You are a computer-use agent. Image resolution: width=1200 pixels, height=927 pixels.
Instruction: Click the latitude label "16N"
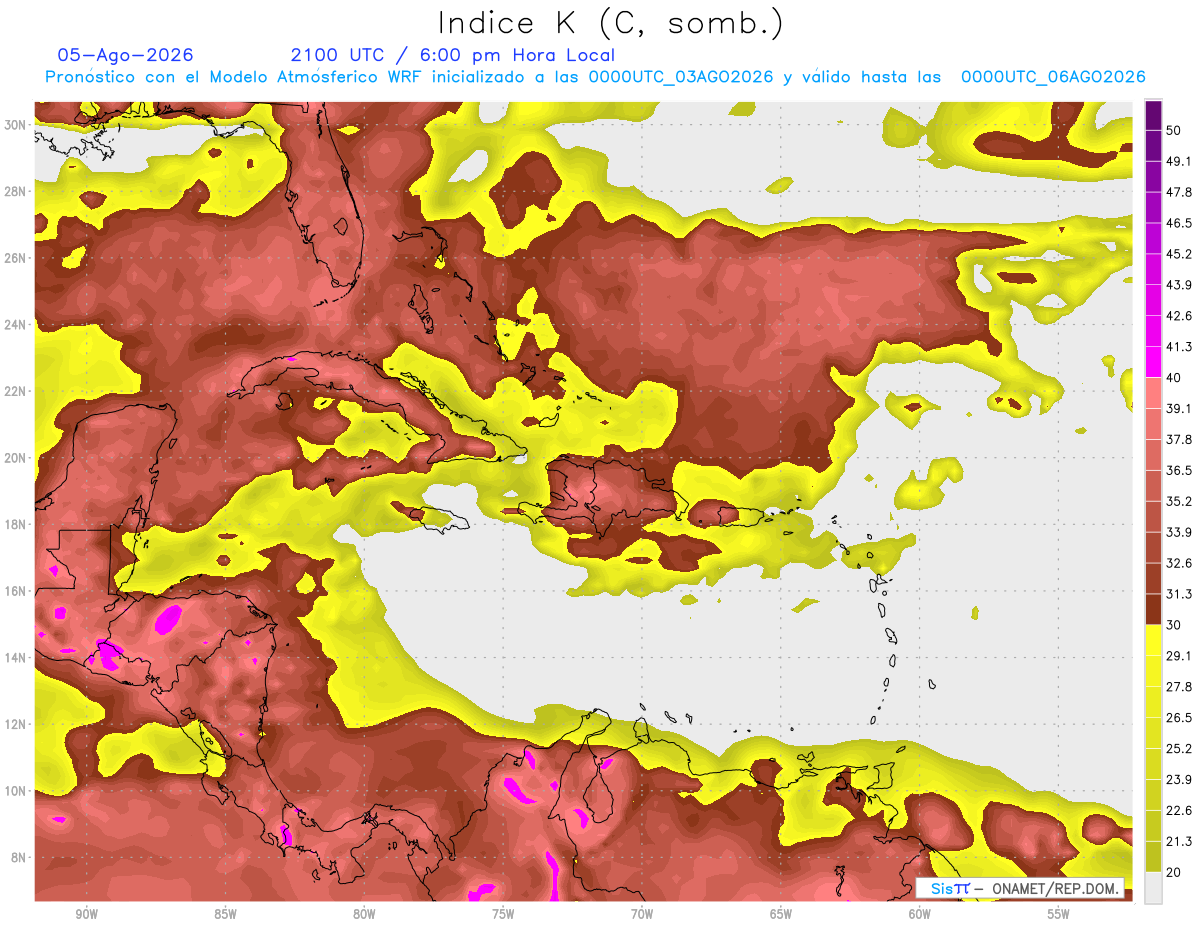(16, 591)
